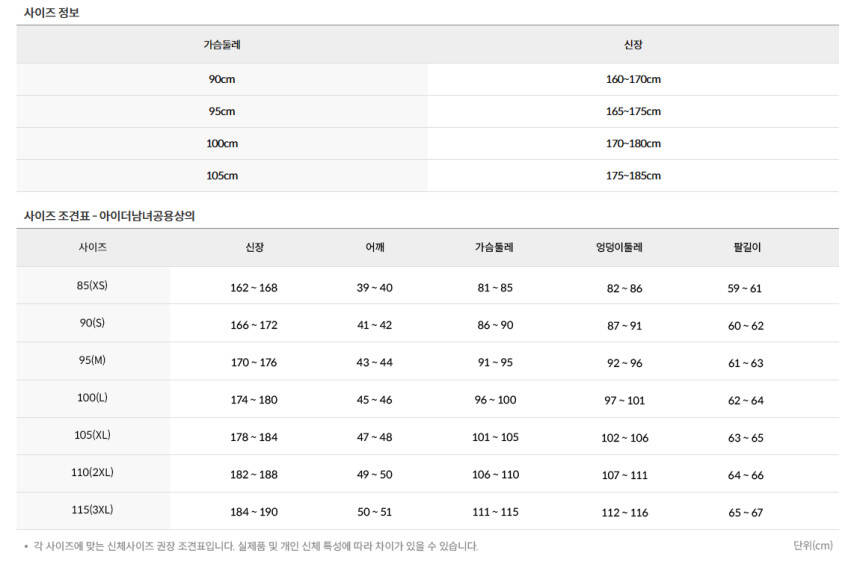Click the 115(3XL) size row label

pos(92,510)
